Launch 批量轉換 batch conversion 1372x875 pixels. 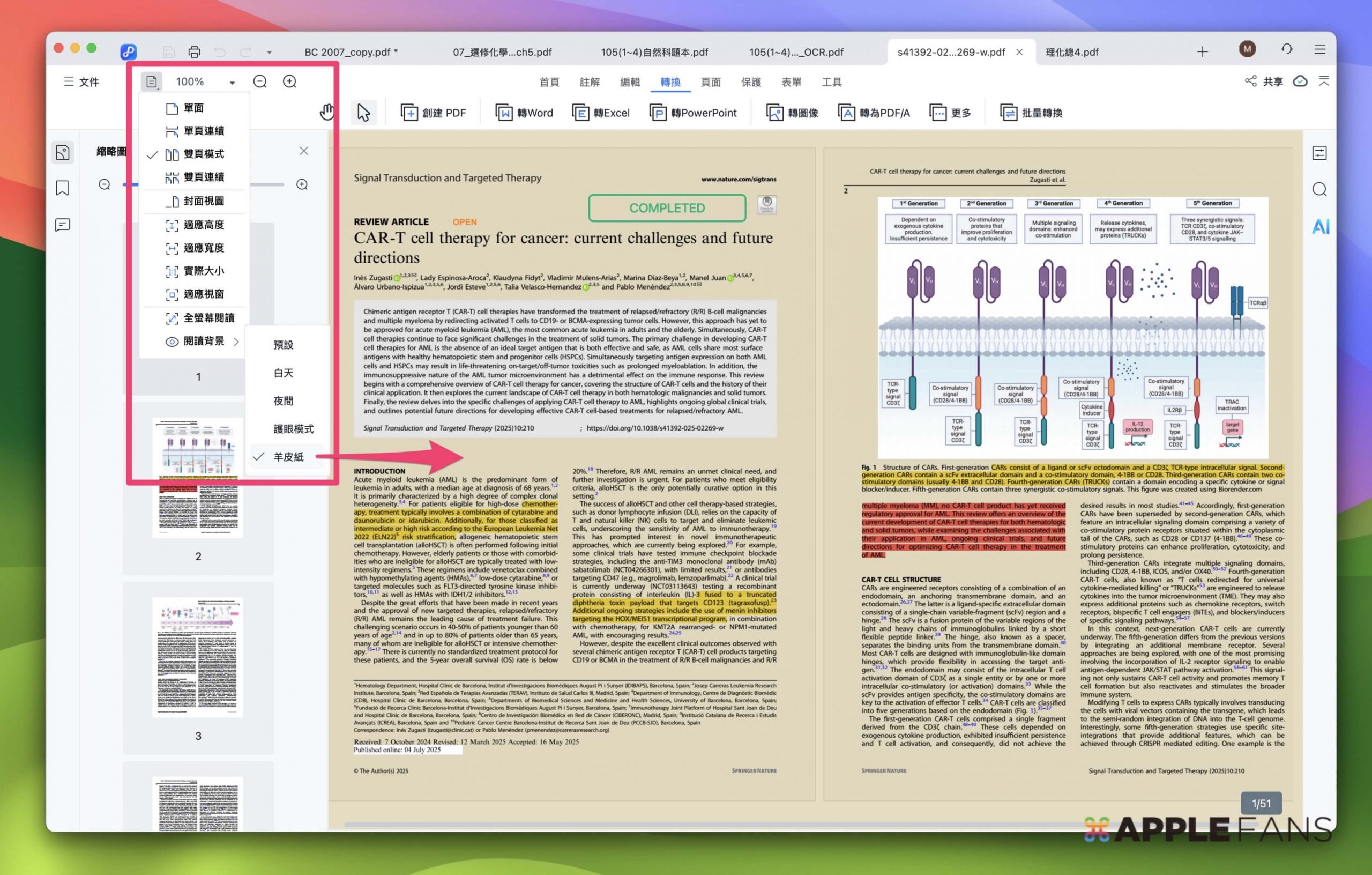point(1034,112)
